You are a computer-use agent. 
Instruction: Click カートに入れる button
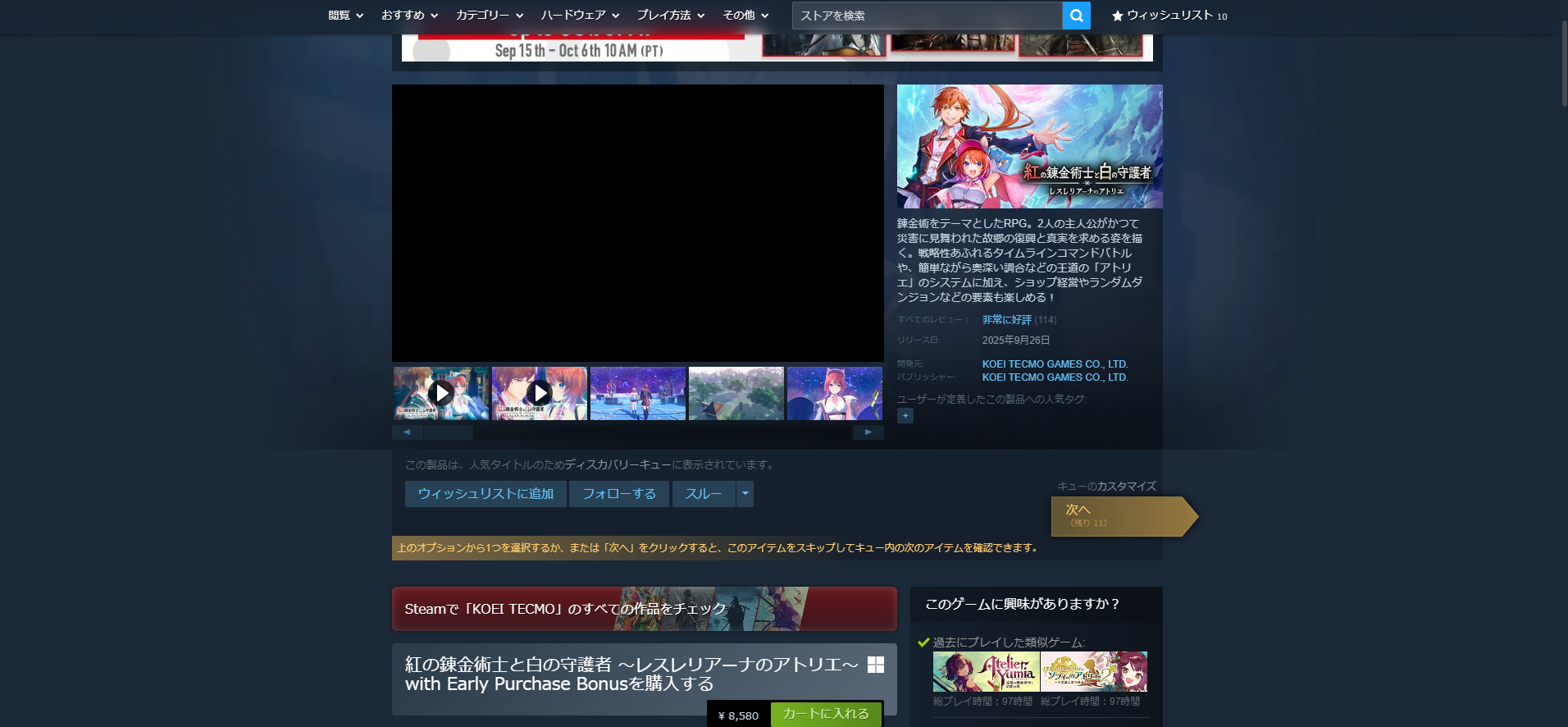(826, 714)
